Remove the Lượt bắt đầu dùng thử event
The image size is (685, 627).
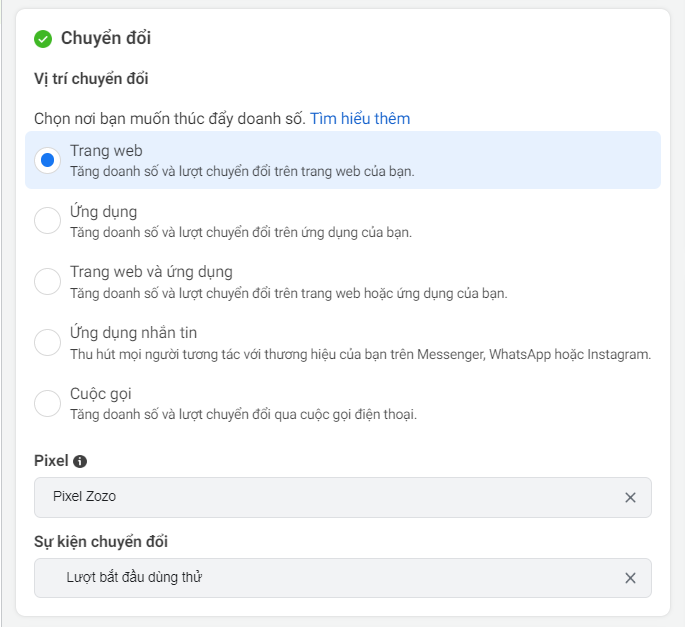[x=630, y=578]
